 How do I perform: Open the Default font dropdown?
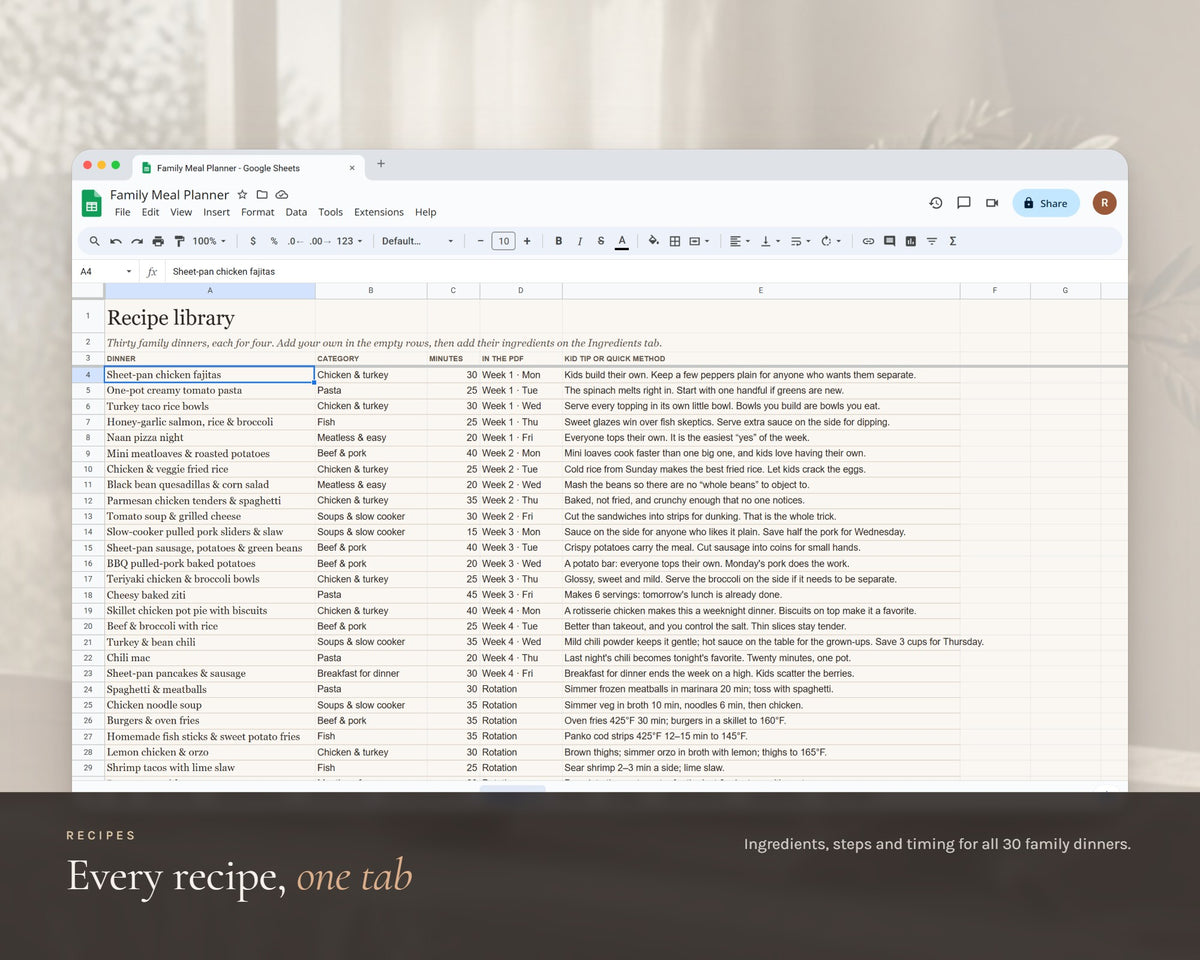(x=417, y=241)
